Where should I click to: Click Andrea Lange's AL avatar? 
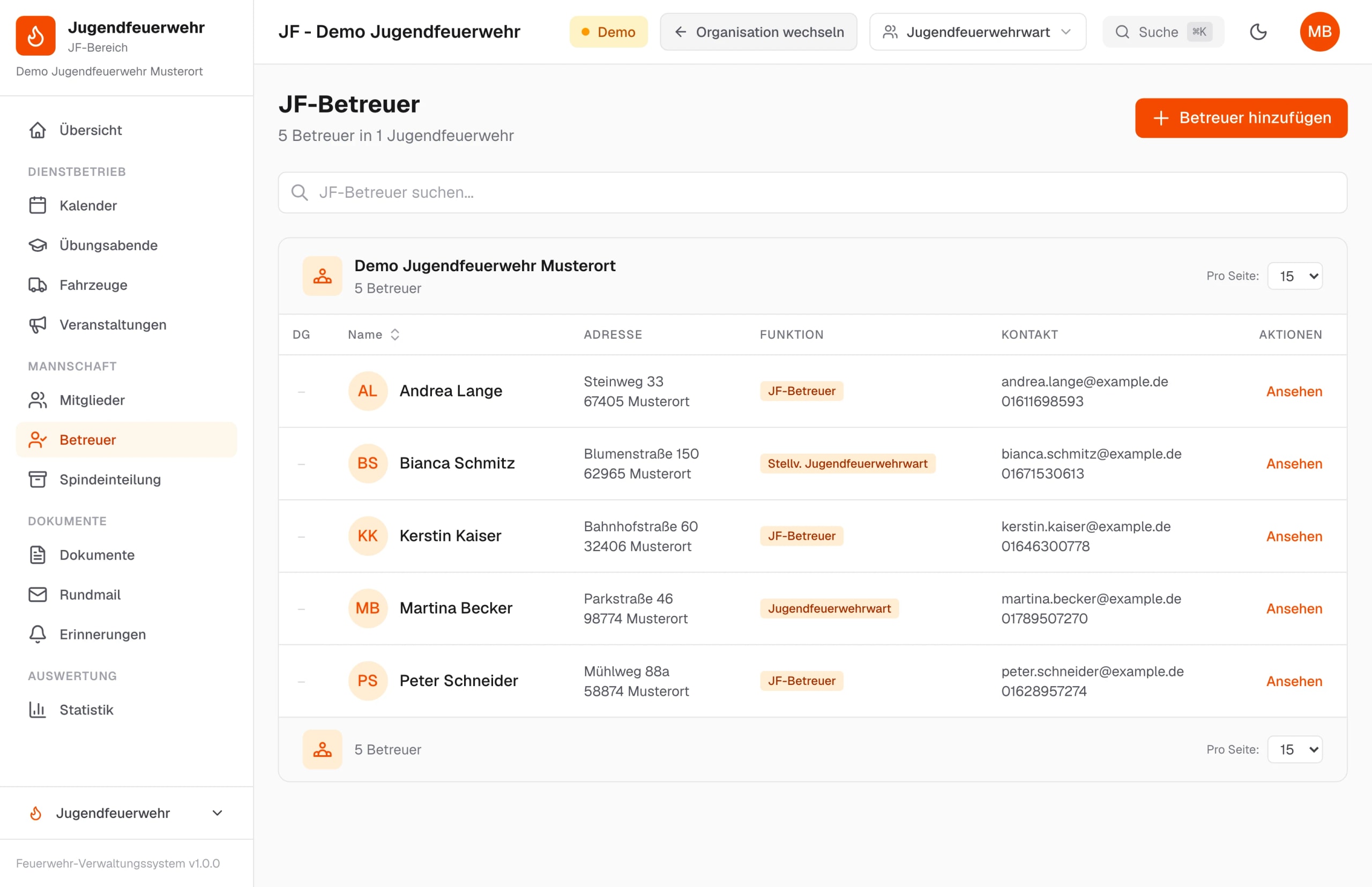368,391
